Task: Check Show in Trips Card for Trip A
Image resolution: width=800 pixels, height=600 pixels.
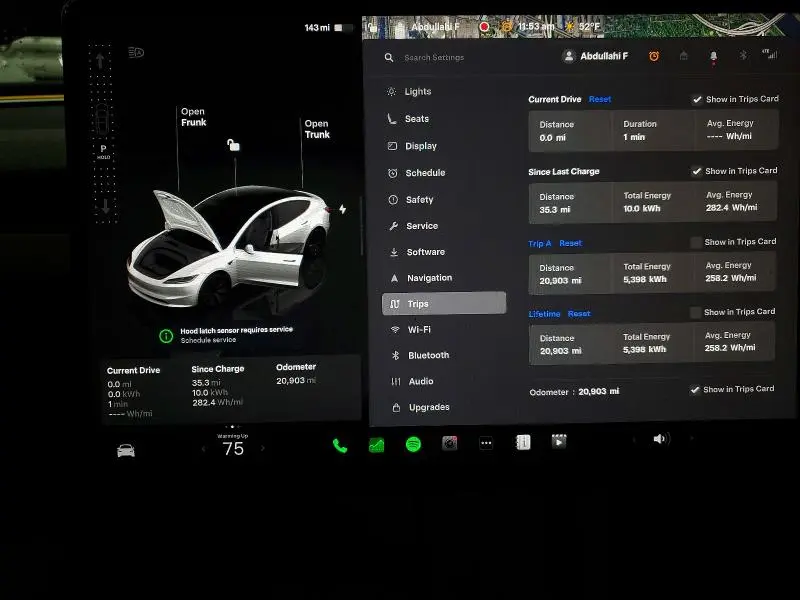Action: [x=696, y=242]
